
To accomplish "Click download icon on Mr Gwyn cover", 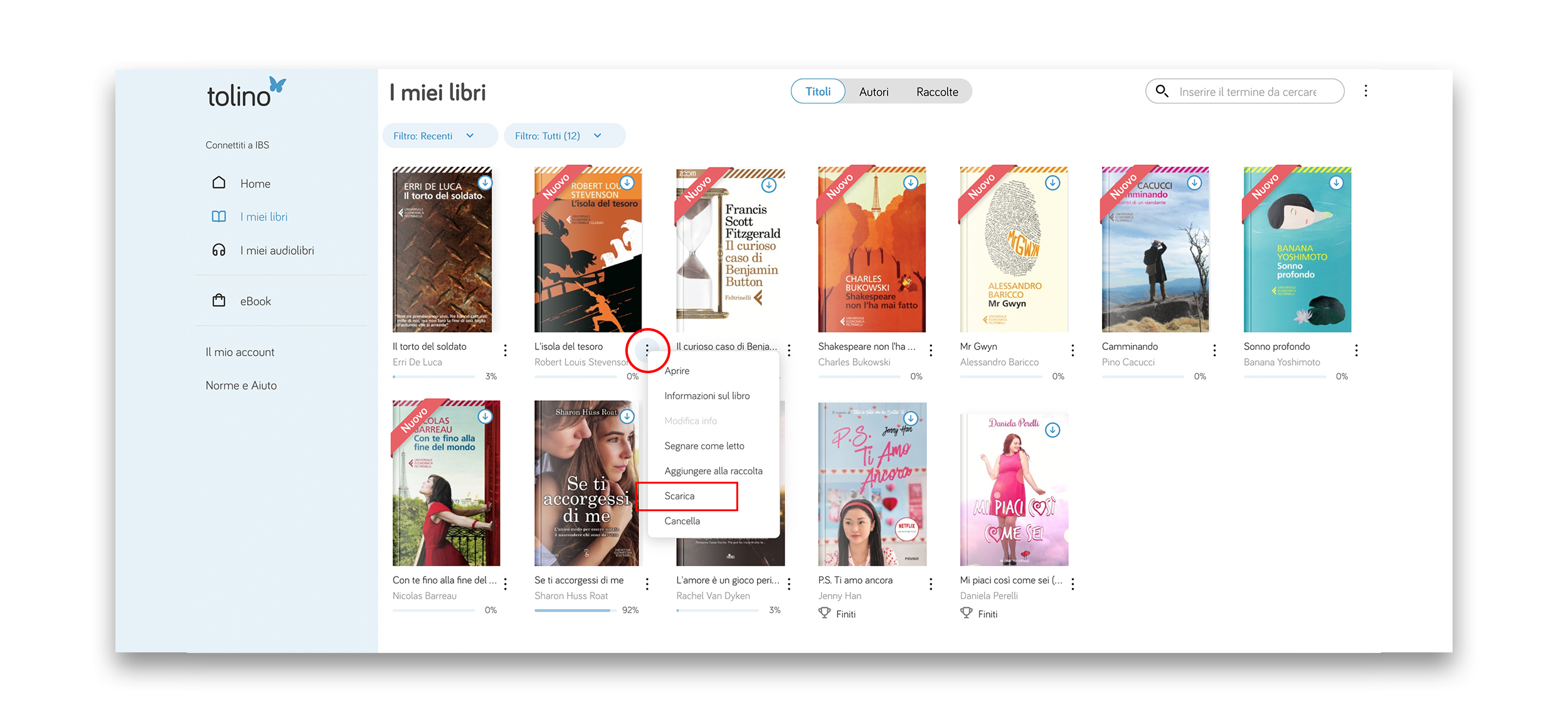I will [x=1052, y=183].
